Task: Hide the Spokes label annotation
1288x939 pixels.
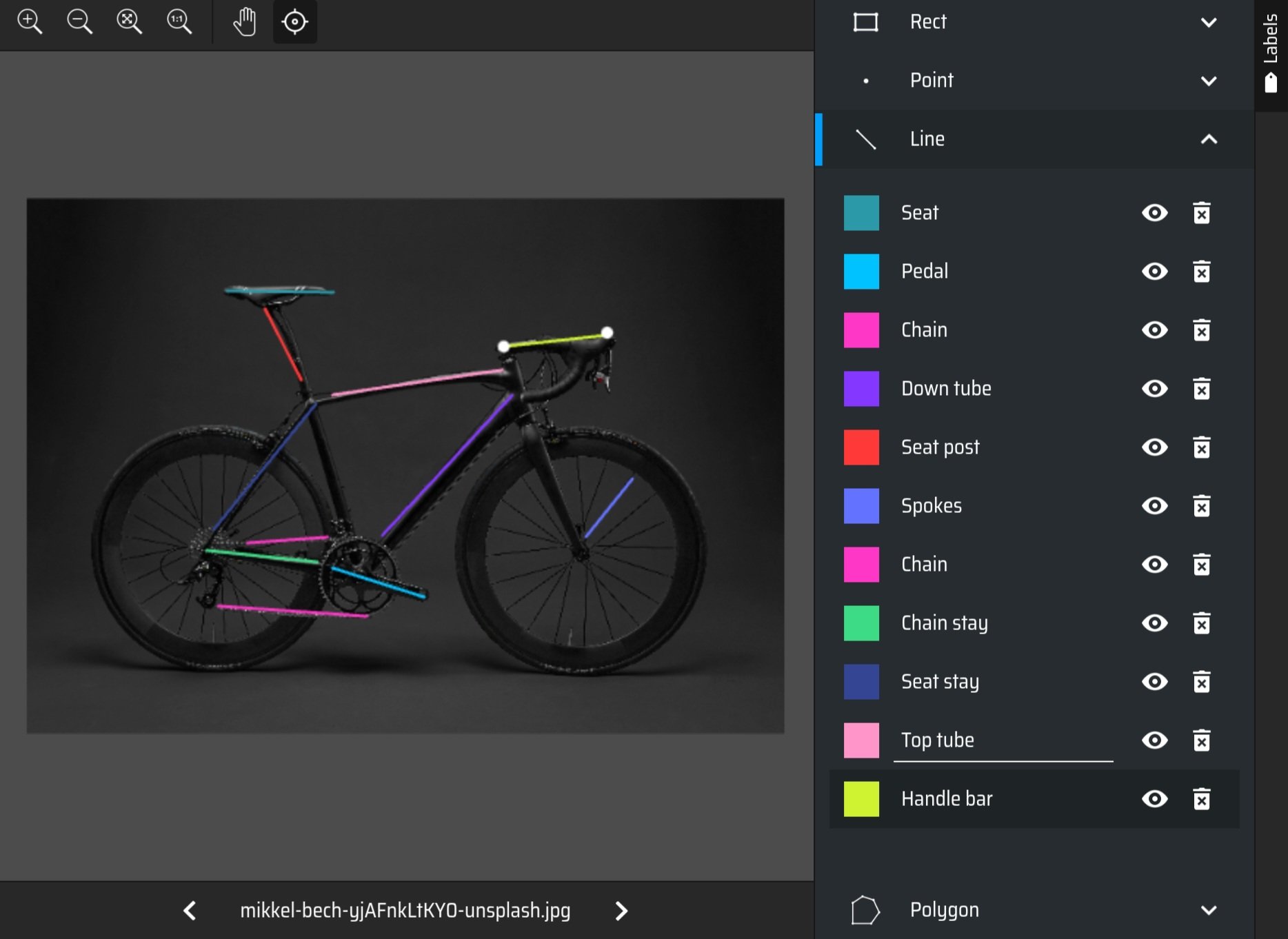Action: coord(1154,506)
